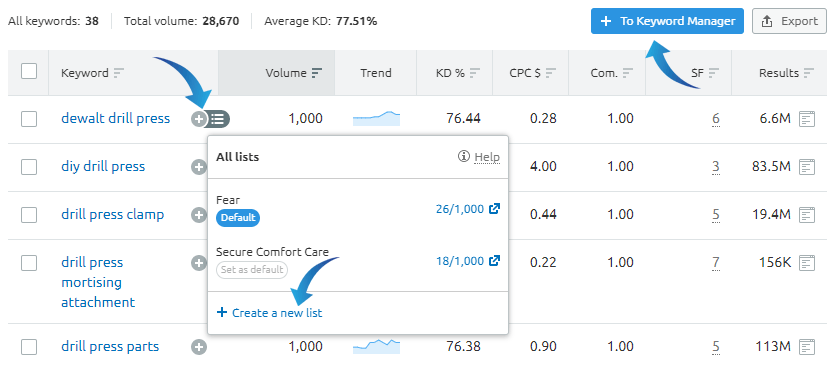Open Secure Comfort Care list external link icon
The image size is (833, 369).
click(494, 261)
